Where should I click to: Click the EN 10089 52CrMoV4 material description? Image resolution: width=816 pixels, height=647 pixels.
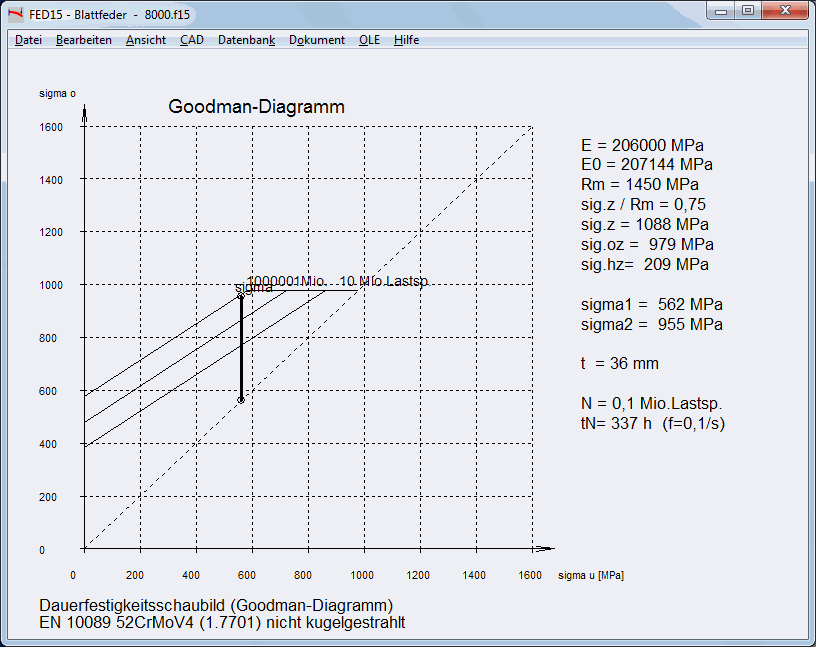click(221, 623)
